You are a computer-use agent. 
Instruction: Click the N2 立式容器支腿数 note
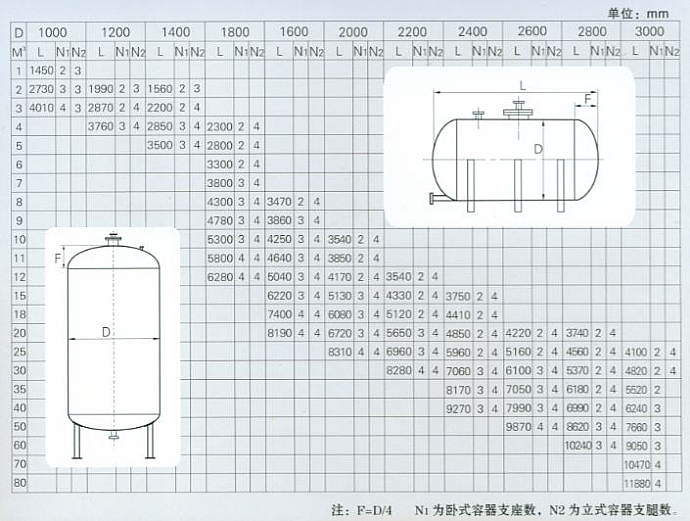(x=611, y=510)
